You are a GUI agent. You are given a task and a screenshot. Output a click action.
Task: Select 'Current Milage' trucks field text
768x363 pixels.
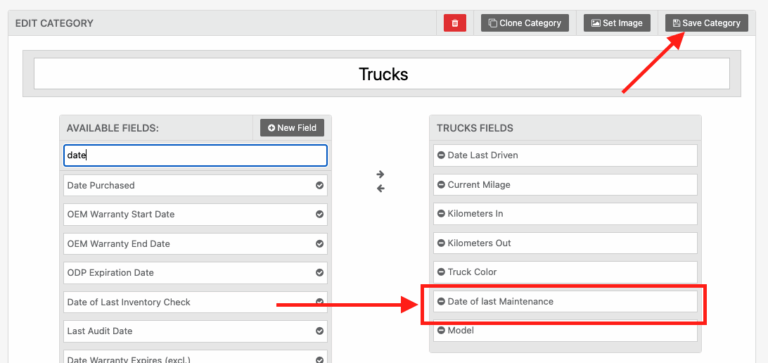pyautogui.click(x=479, y=185)
